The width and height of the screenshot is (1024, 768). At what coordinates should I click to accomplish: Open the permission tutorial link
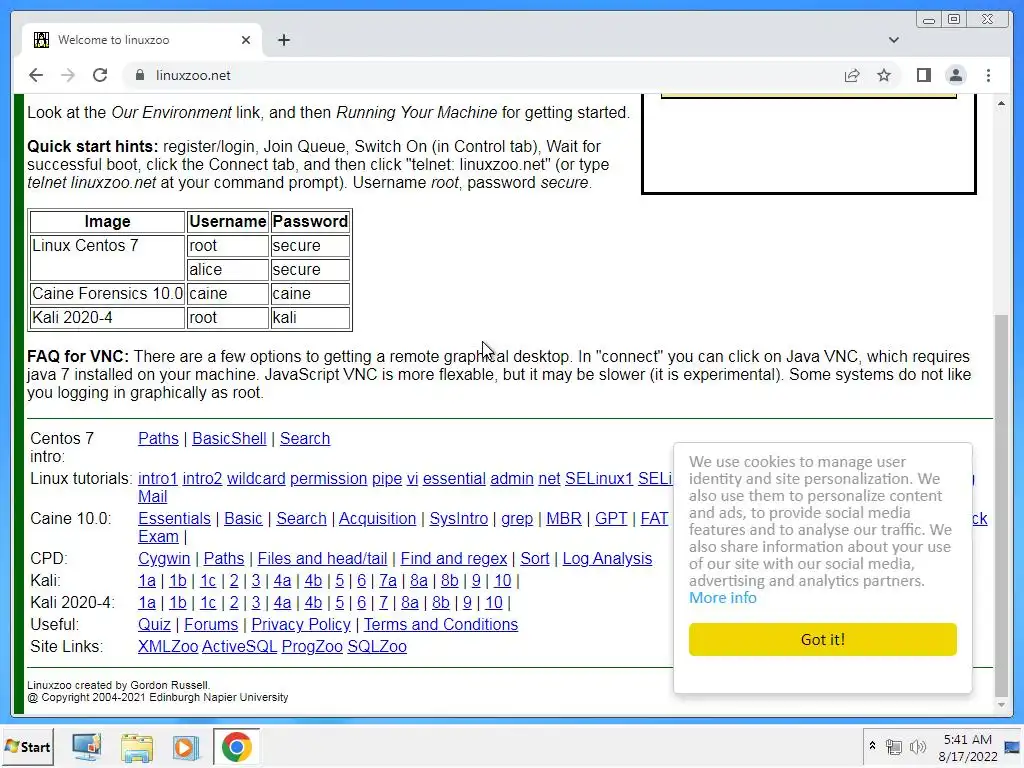328,479
